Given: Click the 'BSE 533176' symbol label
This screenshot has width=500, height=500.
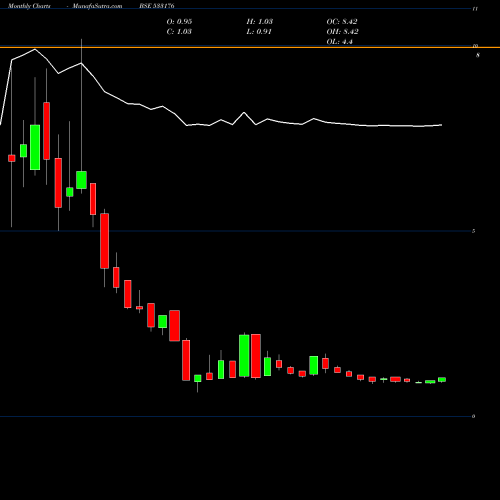Looking at the screenshot, I should (x=157, y=6).
